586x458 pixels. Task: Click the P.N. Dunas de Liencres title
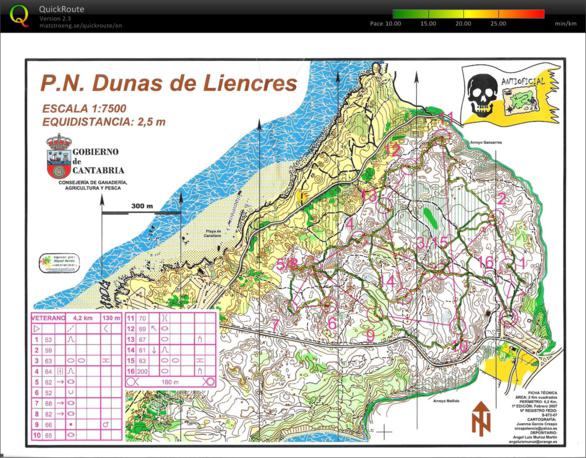click(x=169, y=83)
